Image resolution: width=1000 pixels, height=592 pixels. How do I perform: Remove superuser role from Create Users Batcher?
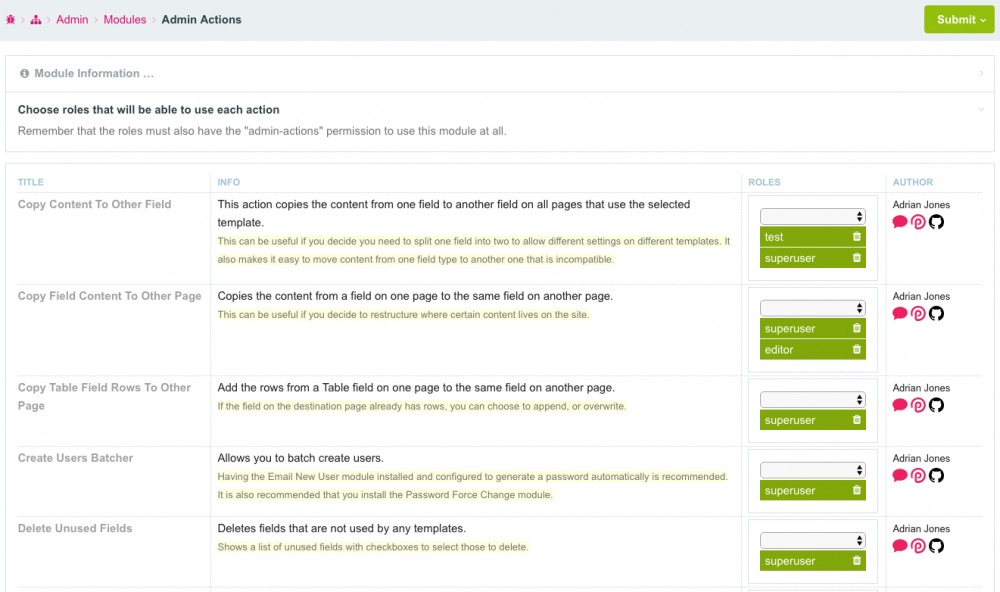tap(856, 491)
